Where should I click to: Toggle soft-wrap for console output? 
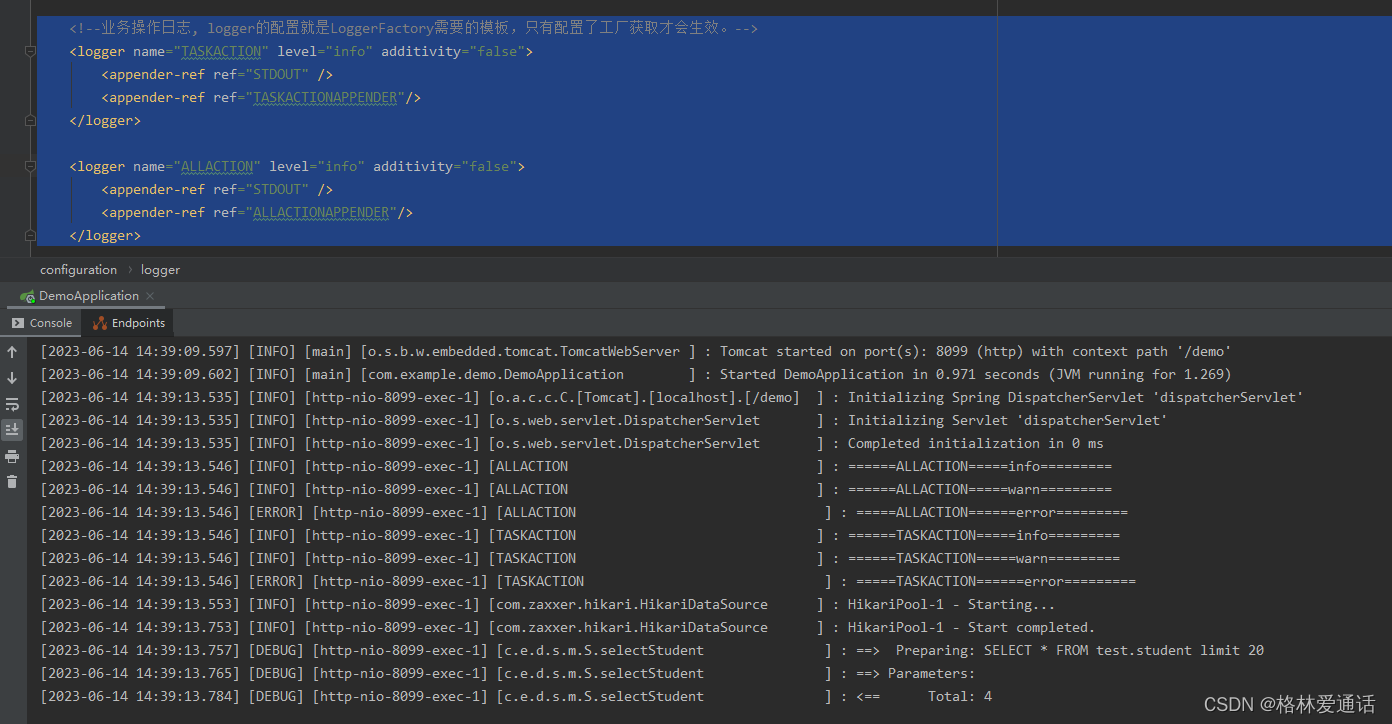click(12, 404)
